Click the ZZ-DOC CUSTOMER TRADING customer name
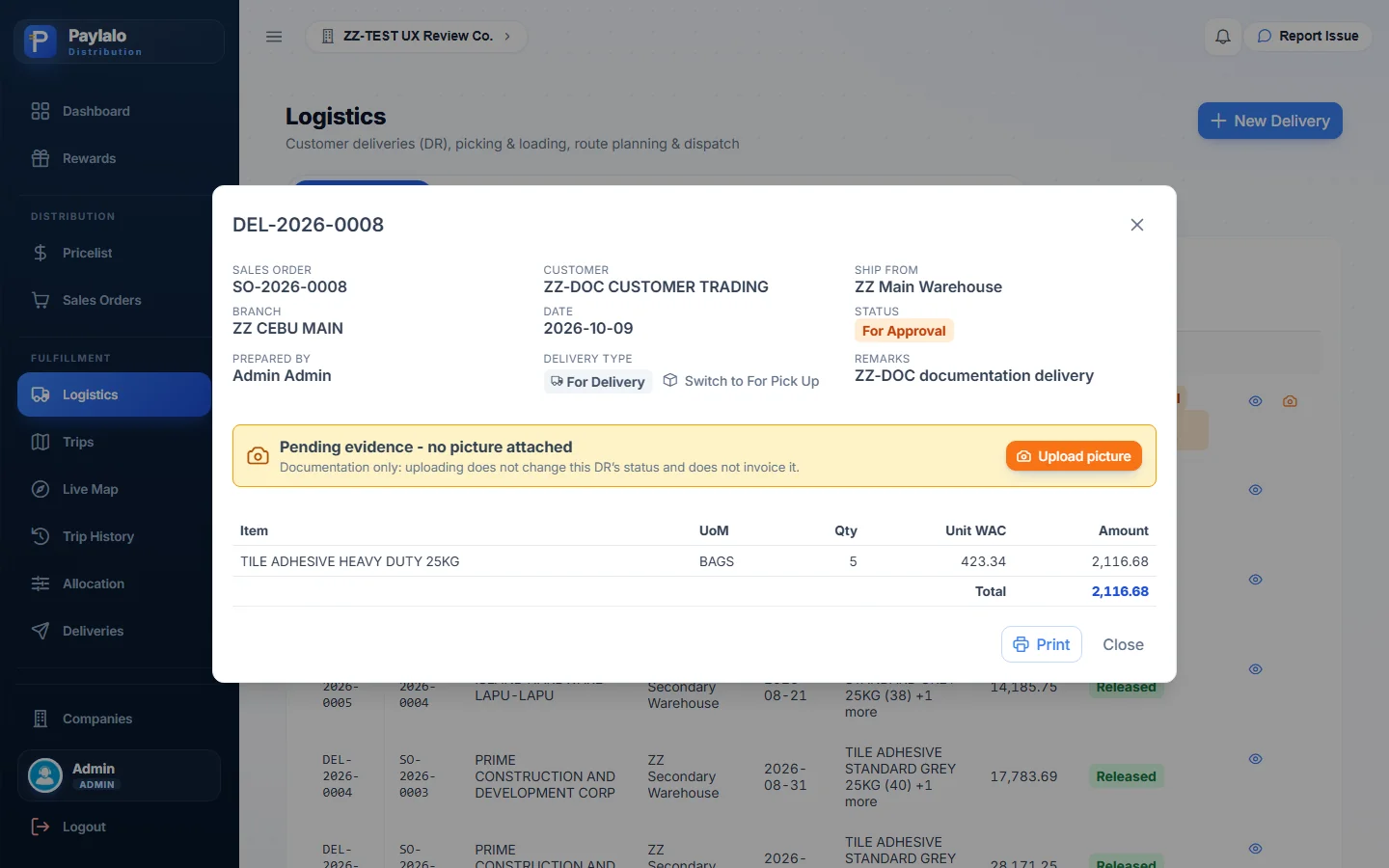Screen dimensions: 1389x868 (656, 286)
